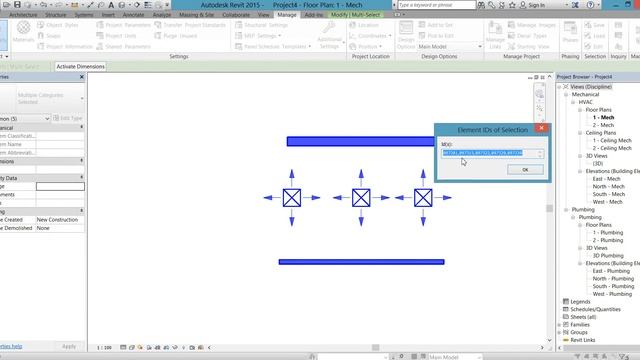640x360 pixels.
Task: Click the Text 'A' tool in quick access toolbar
Action: coord(111,5)
